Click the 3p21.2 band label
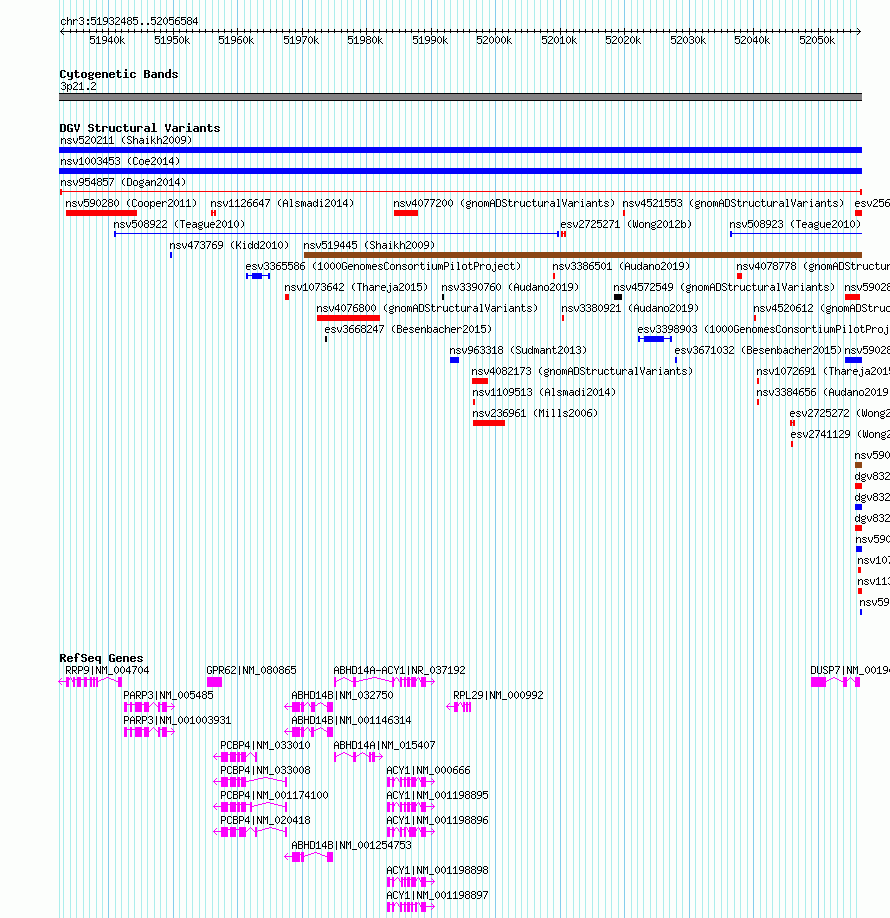The height and width of the screenshot is (918, 890). pyautogui.click(x=78, y=87)
